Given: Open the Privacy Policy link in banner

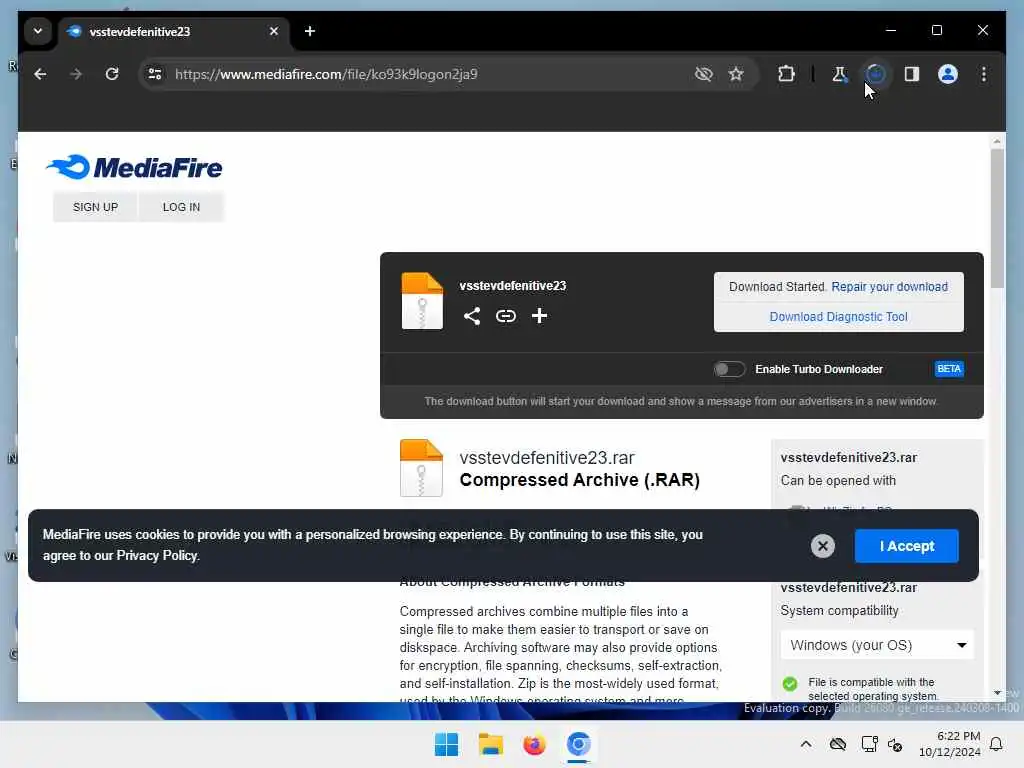Looking at the screenshot, I should [157, 556].
